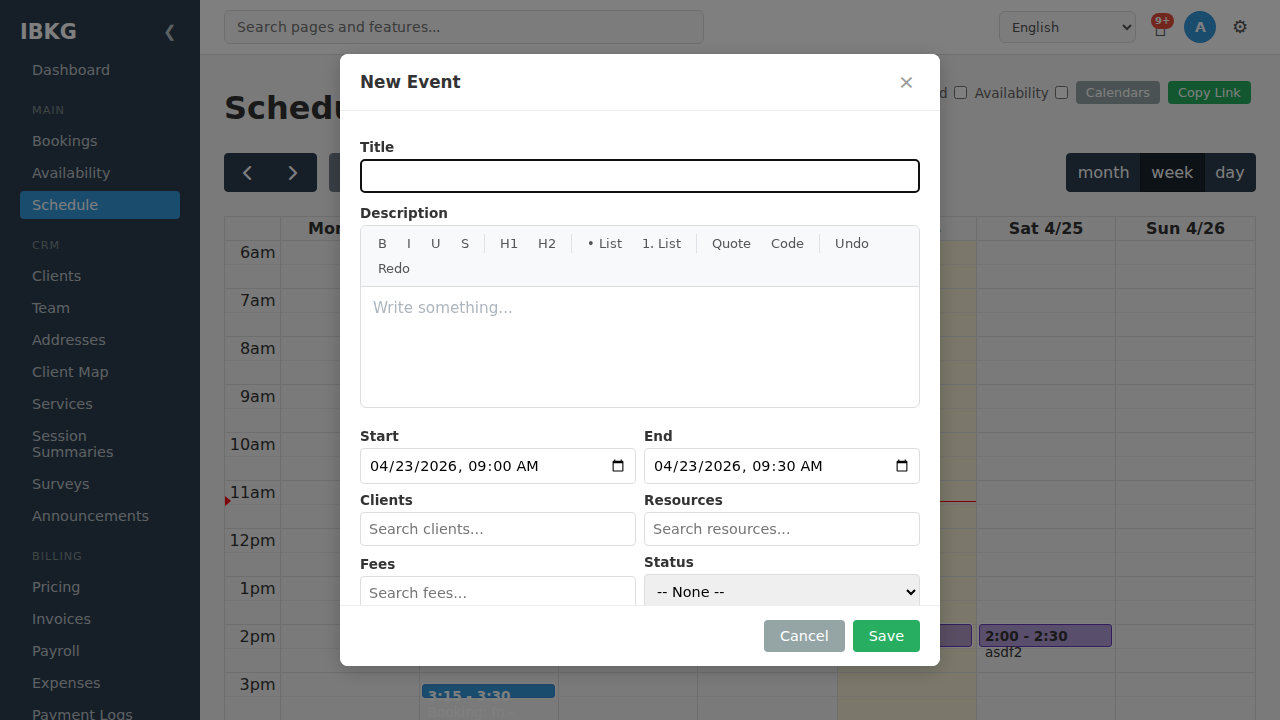Apply H2 heading style
Viewport: 1280px width, 720px height.
tap(547, 243)
